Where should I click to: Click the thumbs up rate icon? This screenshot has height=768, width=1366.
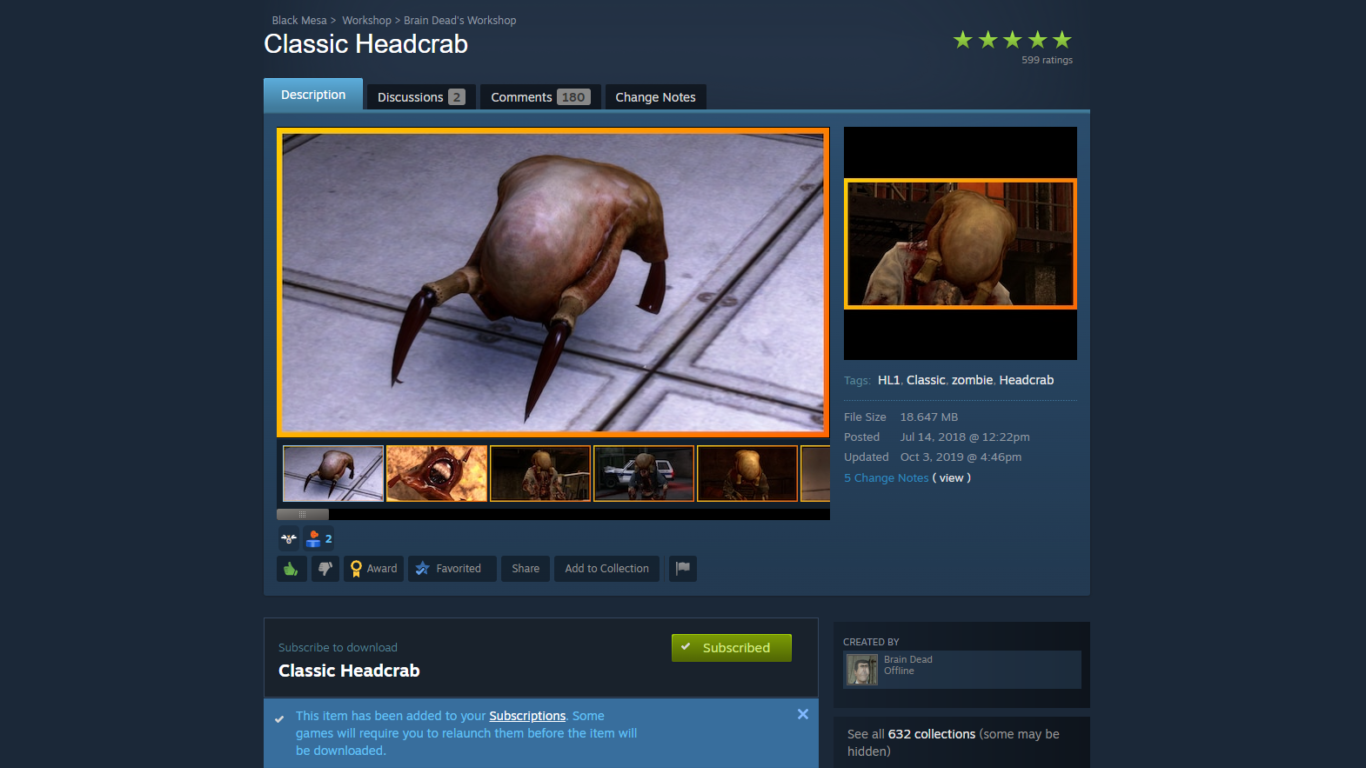pyautogui.click(x=291, y=568)
